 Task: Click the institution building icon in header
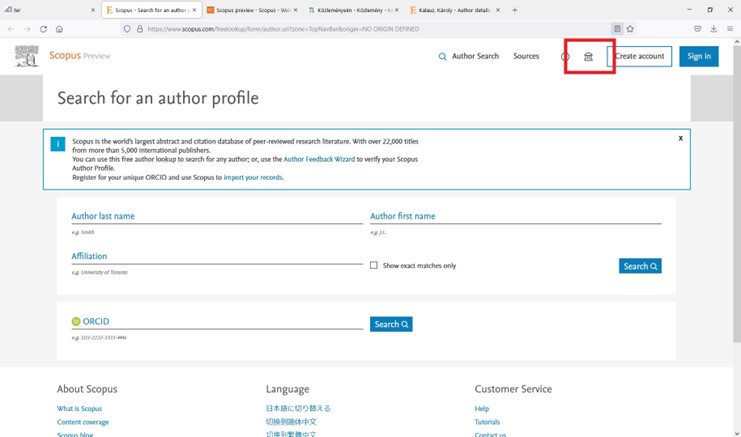[588, 57]
